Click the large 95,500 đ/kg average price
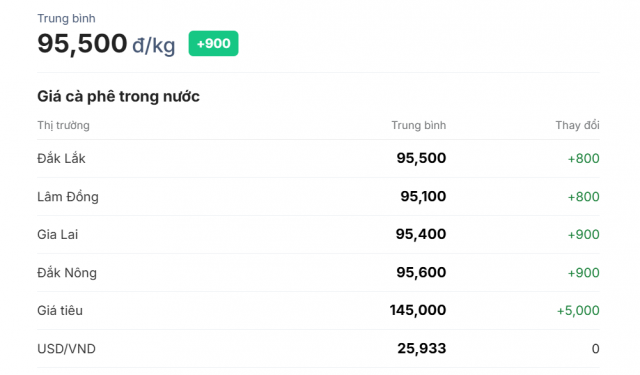The width and height of the screenshot is (640, 375). pyautogui.click(x=106, y=43)
